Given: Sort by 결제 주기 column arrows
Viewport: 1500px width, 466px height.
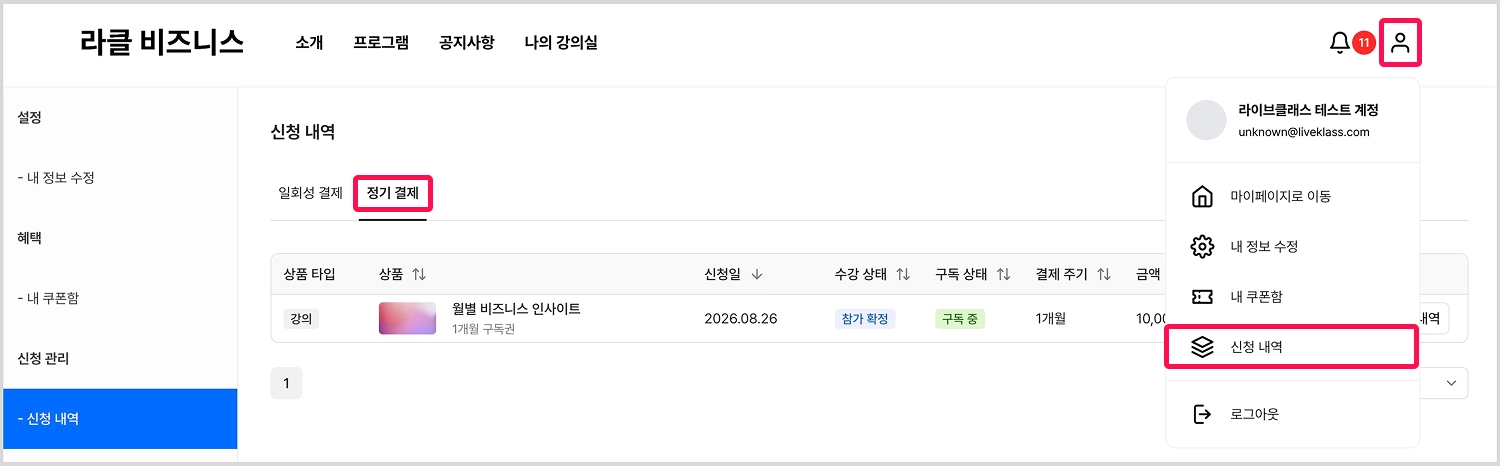Looking at the screenshot, I should 1104,274.
